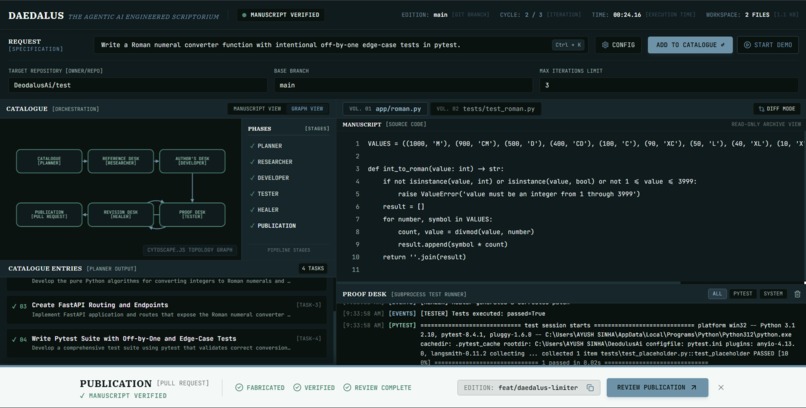Click checkmark of task 03 FastAPI Routing
Viewport: 806px width, 408px height.
point(14,306)
